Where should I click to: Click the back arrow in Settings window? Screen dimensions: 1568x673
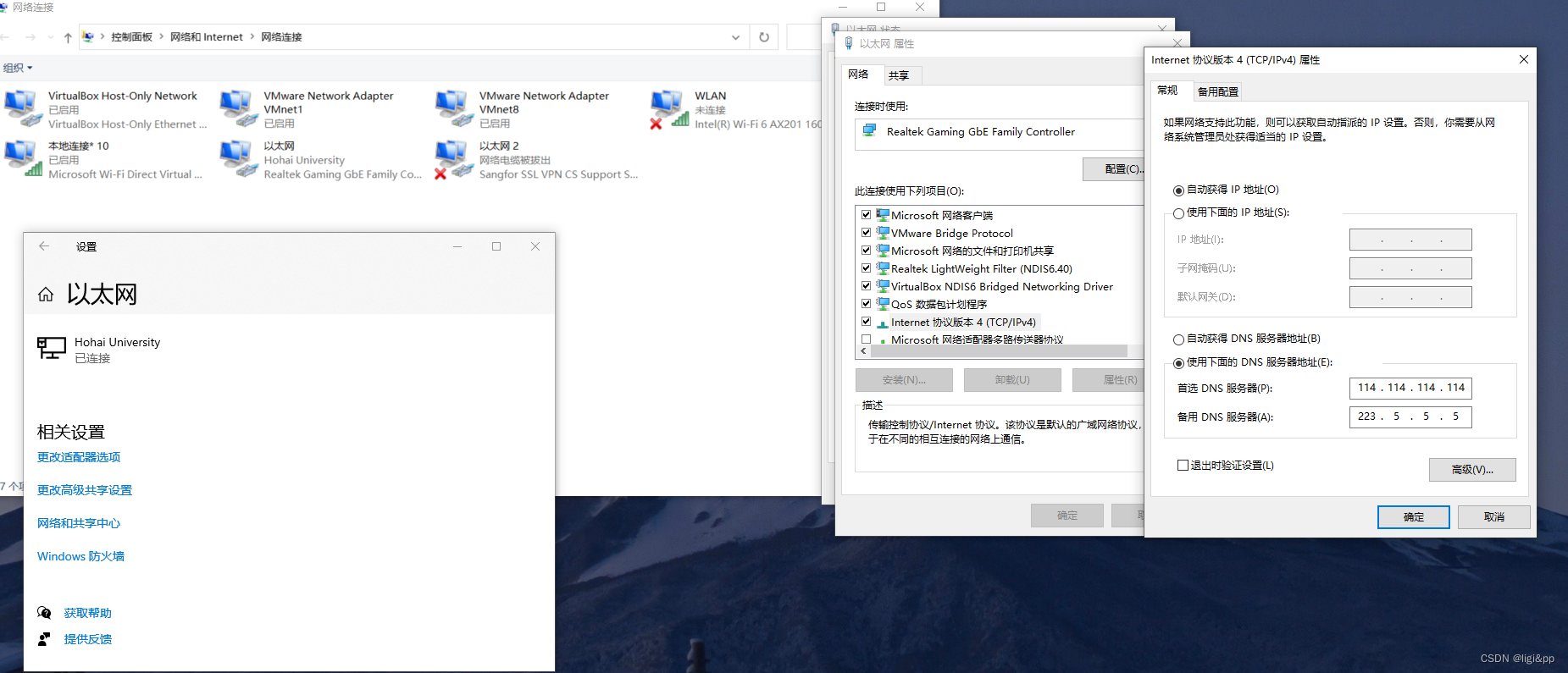click(44, 246)
